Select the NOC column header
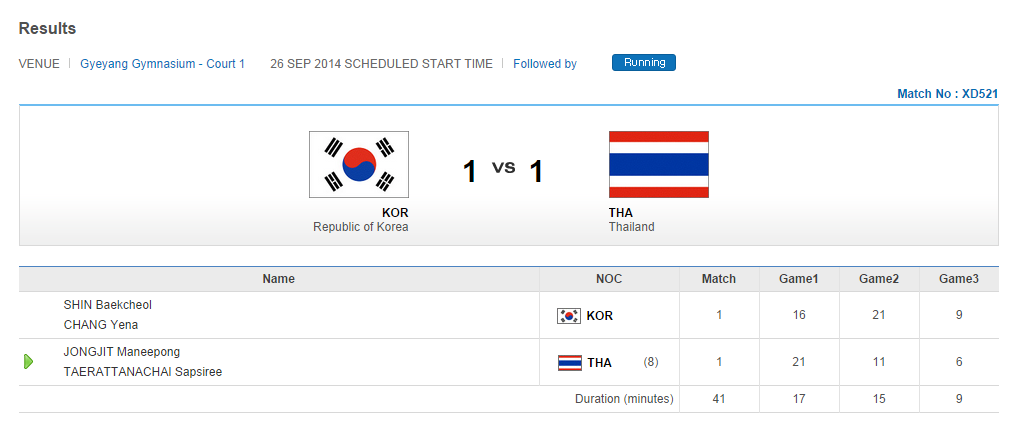 (x=609, y=279)
